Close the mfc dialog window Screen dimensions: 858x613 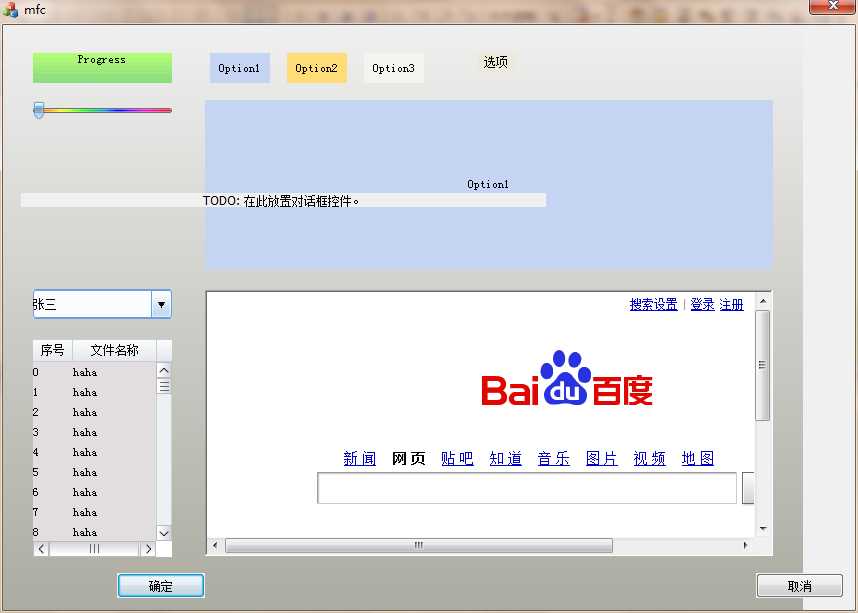pyautogui.click(x=833, y=6)
